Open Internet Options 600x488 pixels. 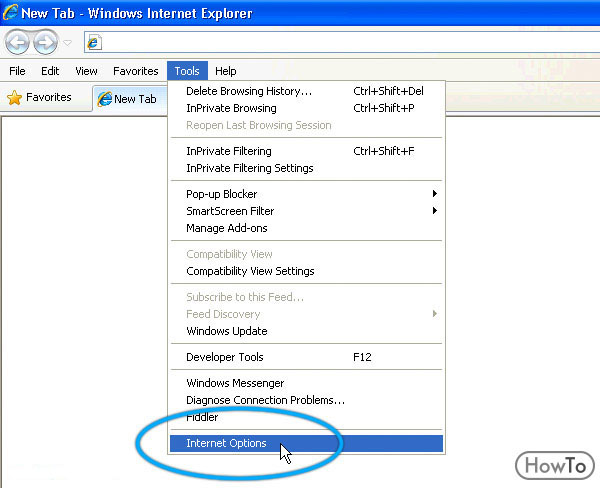pos(306,443)
